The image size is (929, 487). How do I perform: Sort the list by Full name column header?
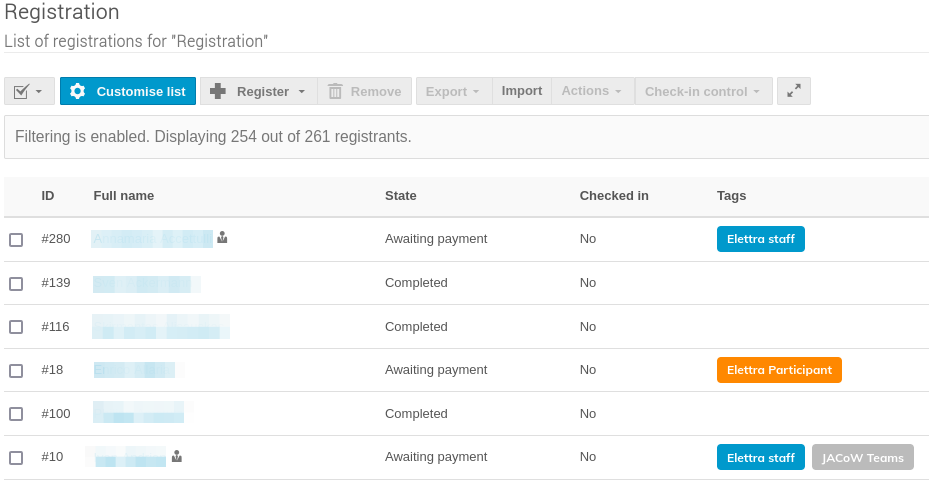pyautogui.click(x=123, y=195)
